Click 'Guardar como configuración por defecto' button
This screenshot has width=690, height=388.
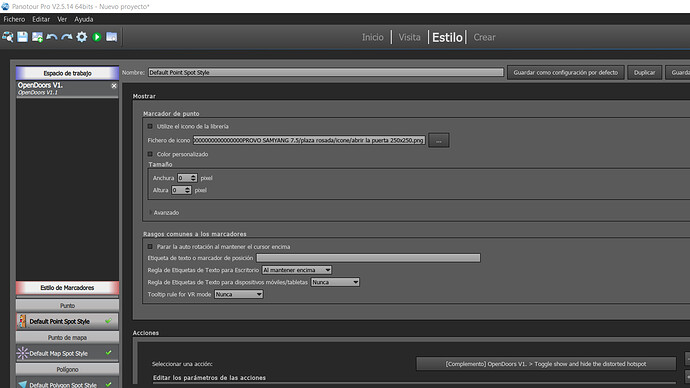click(565, 73)
